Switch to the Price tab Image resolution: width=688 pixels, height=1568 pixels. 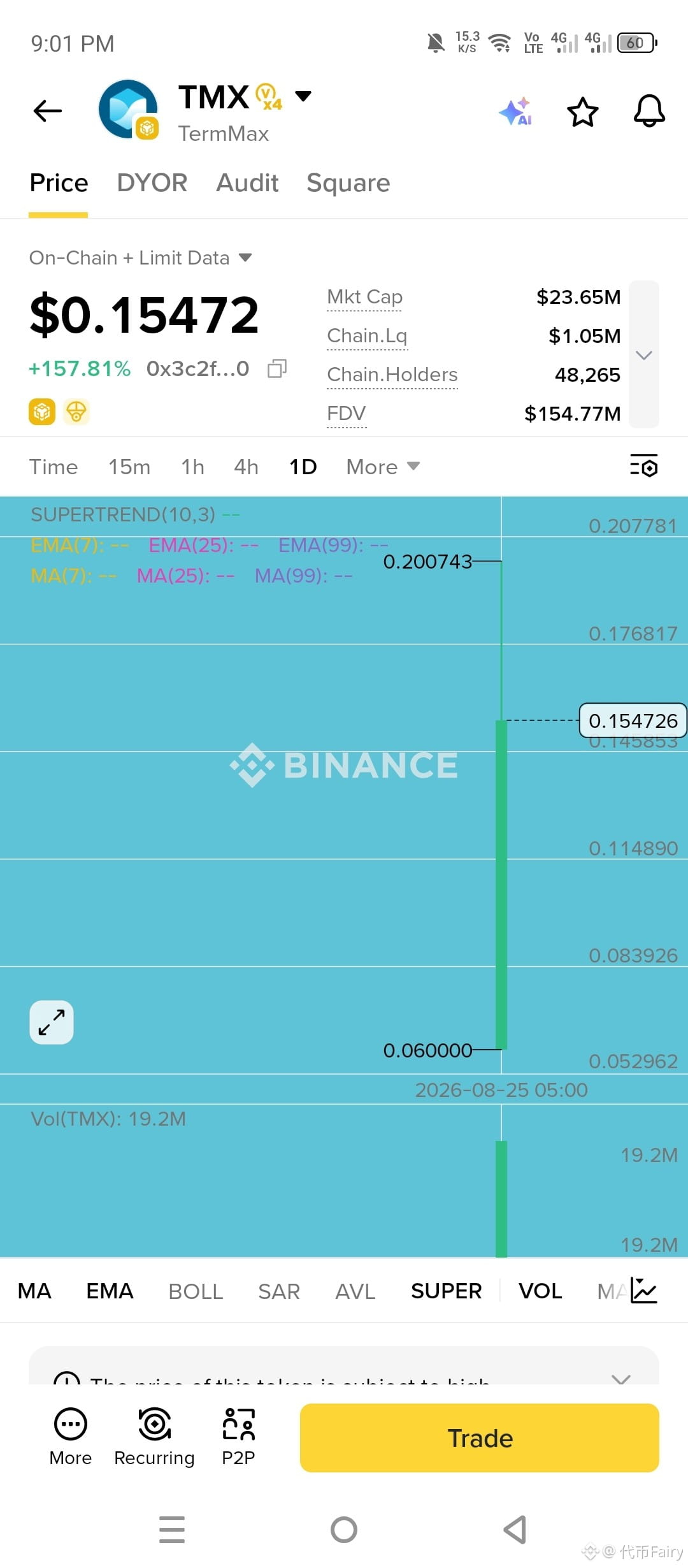pyautogui.click(x=59, y=183)
